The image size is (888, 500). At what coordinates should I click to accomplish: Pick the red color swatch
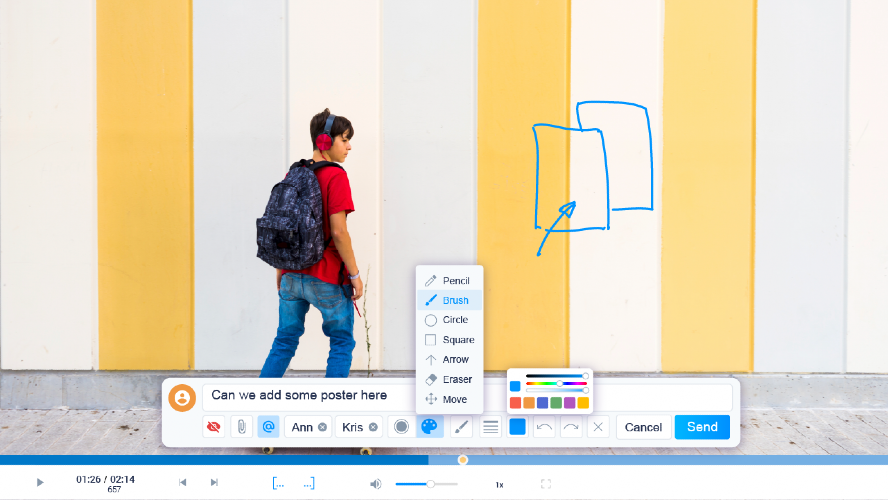515,403
